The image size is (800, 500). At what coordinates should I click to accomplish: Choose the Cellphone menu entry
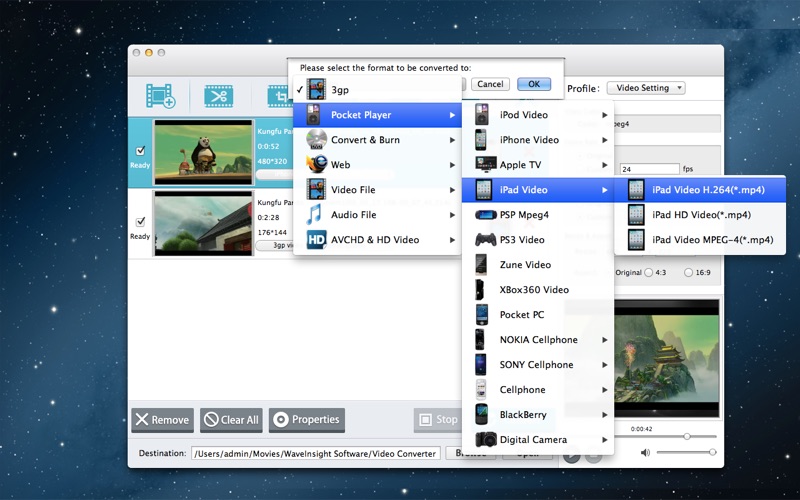point(538,389)
